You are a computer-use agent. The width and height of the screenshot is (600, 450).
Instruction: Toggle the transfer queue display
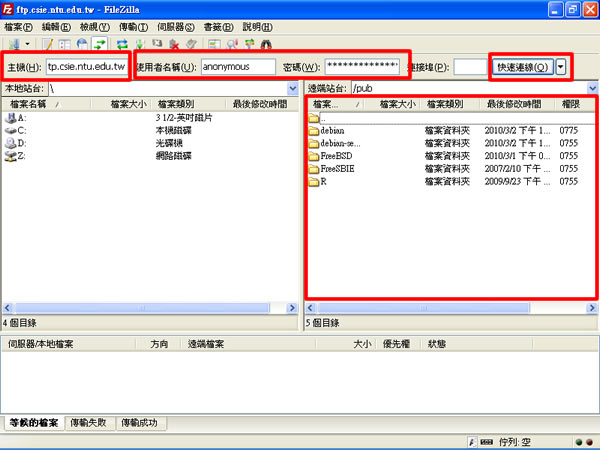[x=99, y=44]
